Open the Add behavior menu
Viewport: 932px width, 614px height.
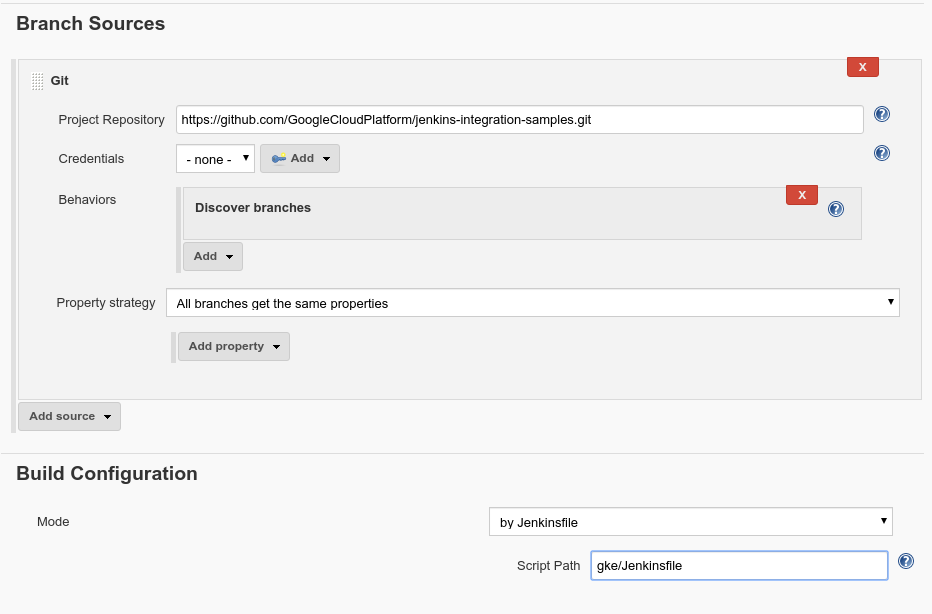tap(212, 256)
